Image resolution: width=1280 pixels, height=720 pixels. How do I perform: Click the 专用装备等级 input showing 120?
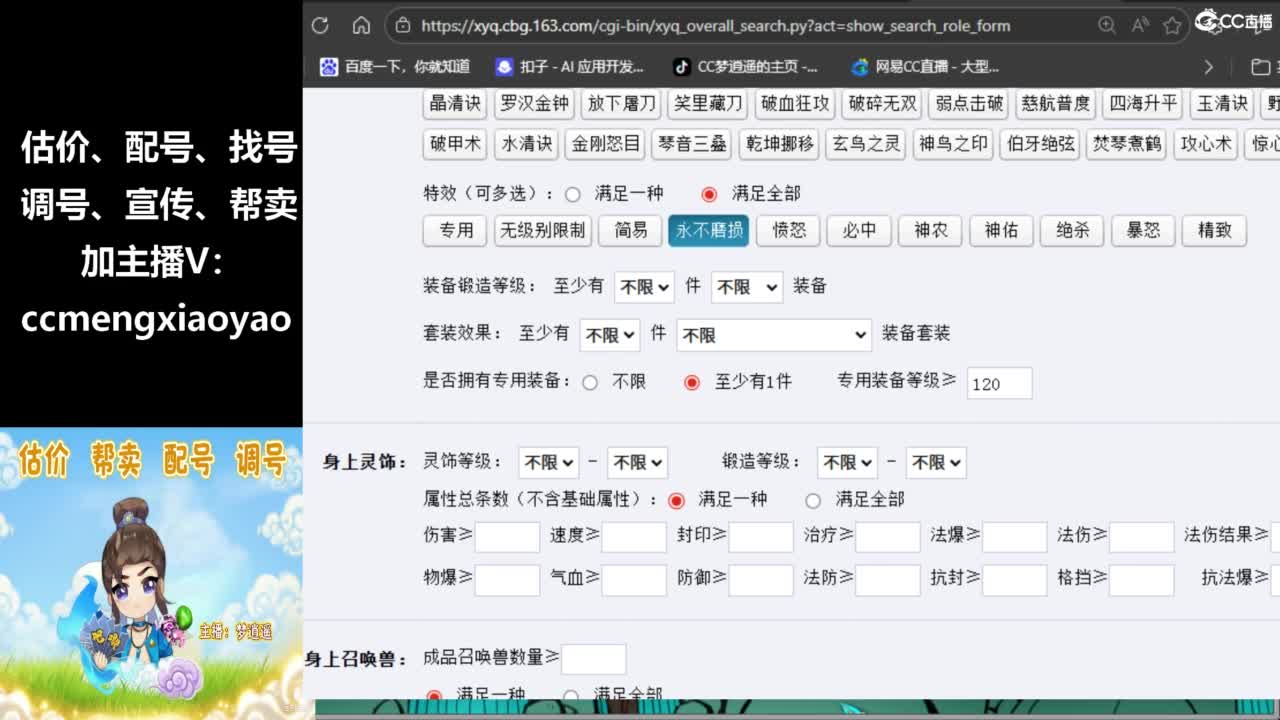[x=1000, y=383]
